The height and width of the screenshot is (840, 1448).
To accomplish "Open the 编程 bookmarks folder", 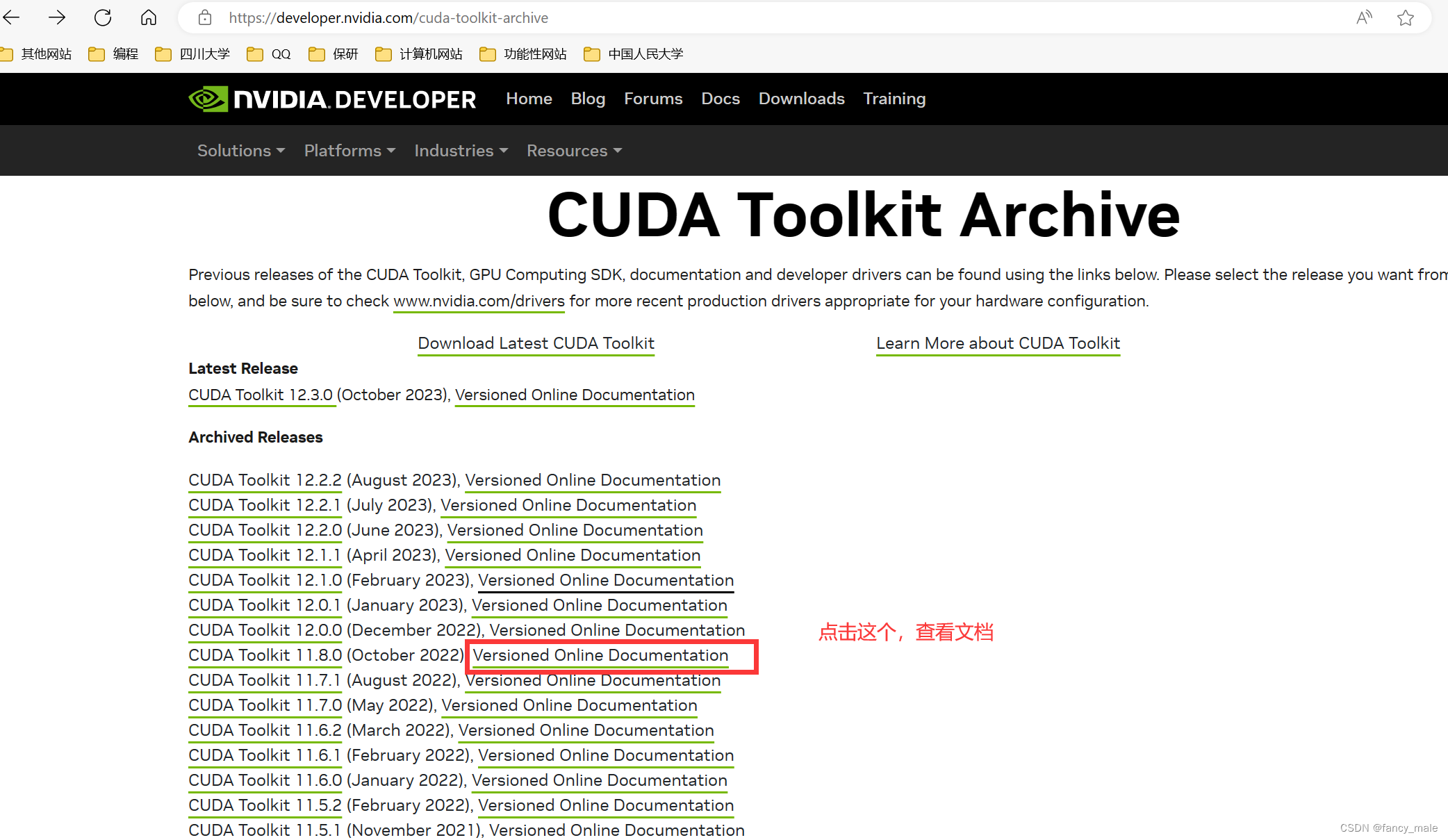I will tap(114, 54).
